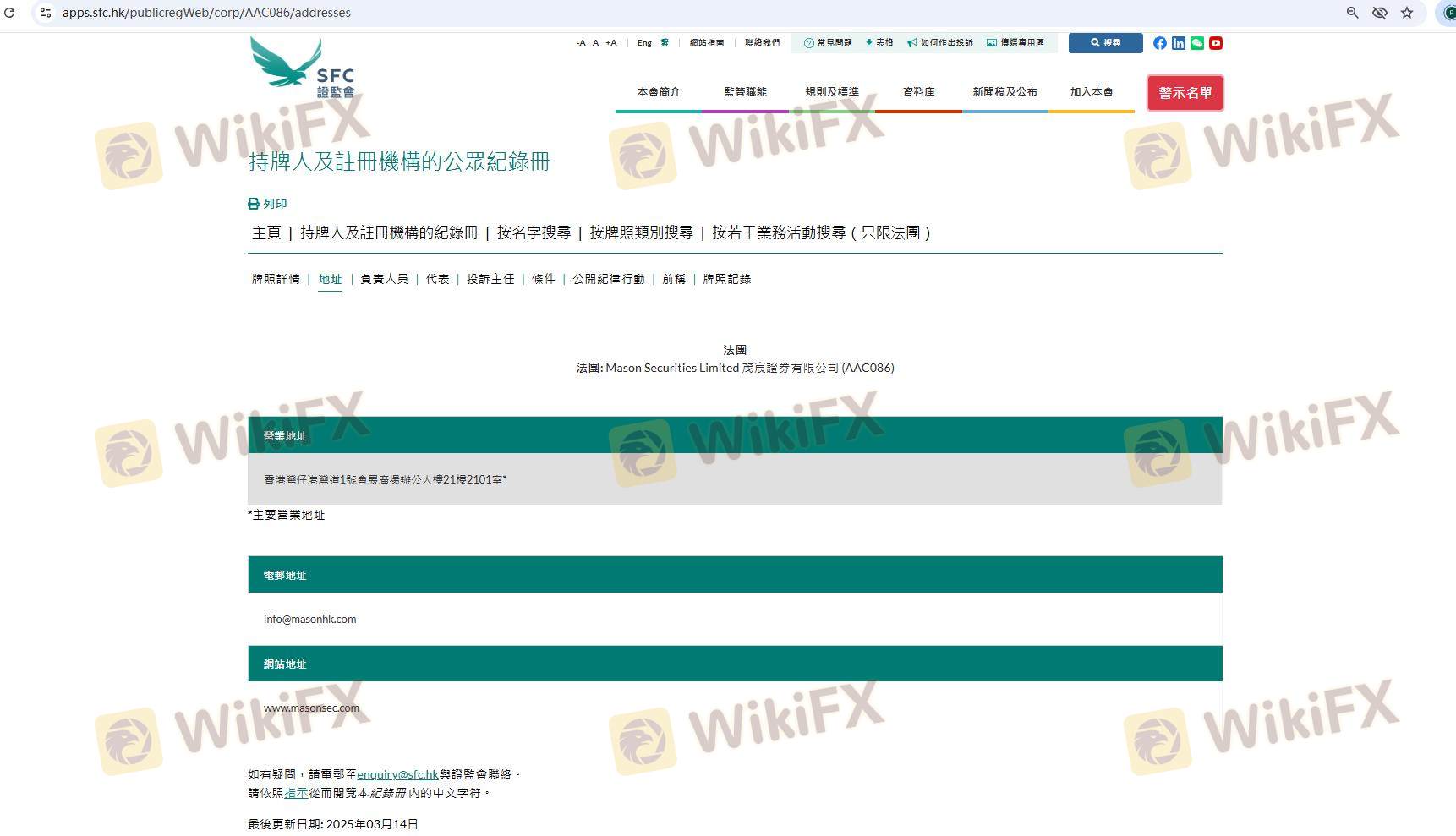Bookmark this page with the star icon

1407,13
